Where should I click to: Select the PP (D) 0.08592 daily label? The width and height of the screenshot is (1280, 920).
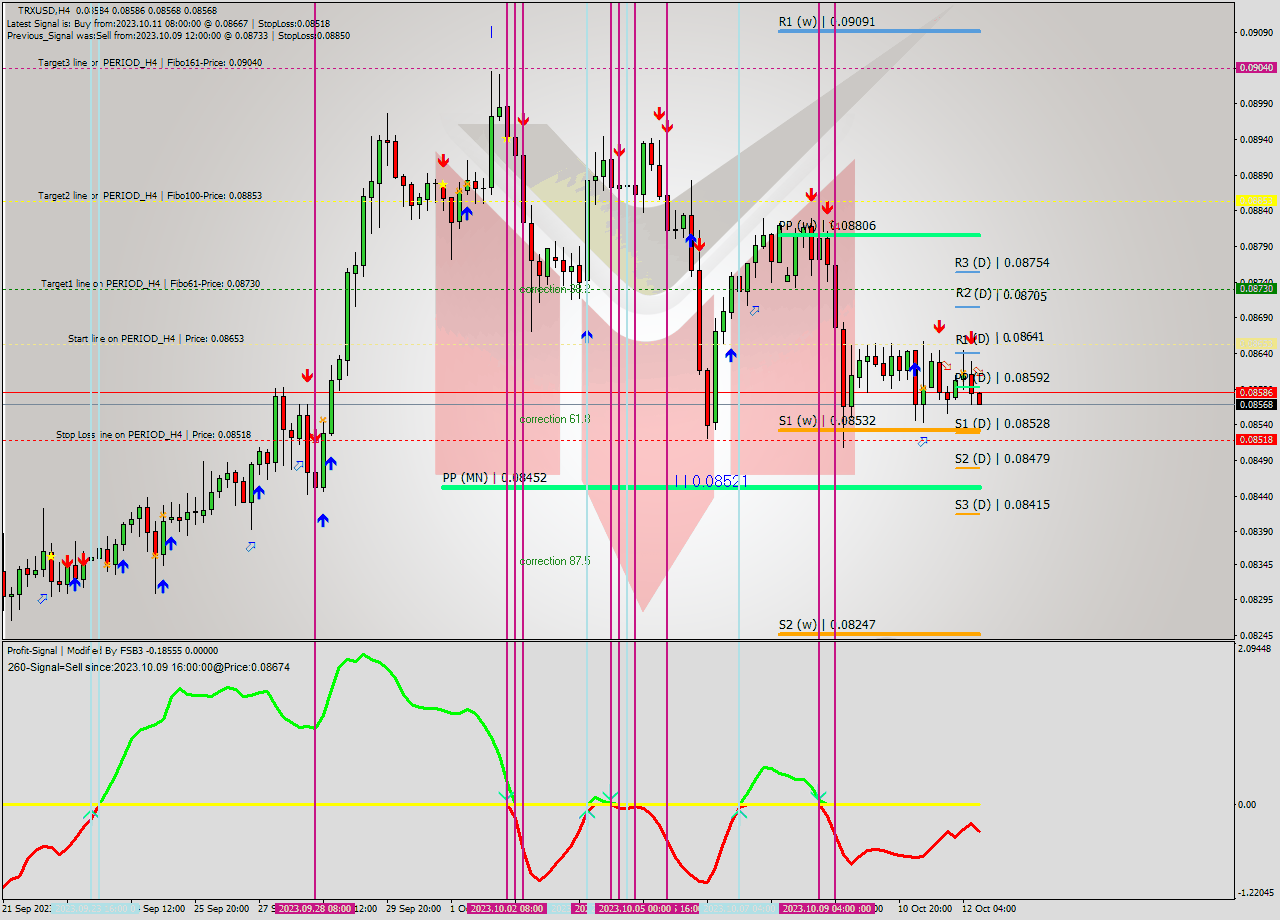pos(1002,378)
